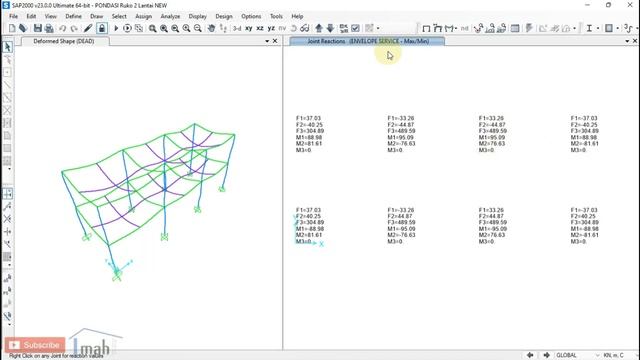This screenshot has height=360, width=640.
Task: Open the Analyze menu
Action: 170,16
